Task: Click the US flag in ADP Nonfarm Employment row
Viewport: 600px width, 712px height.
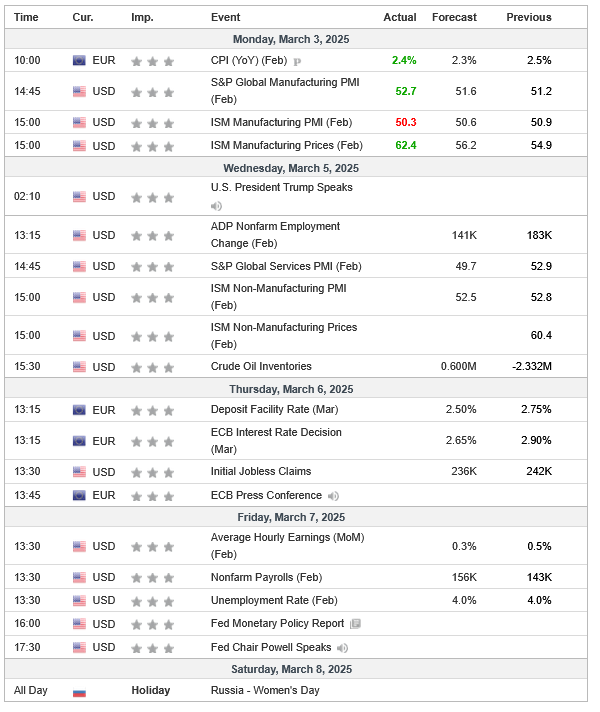Action: click(79, 235)
